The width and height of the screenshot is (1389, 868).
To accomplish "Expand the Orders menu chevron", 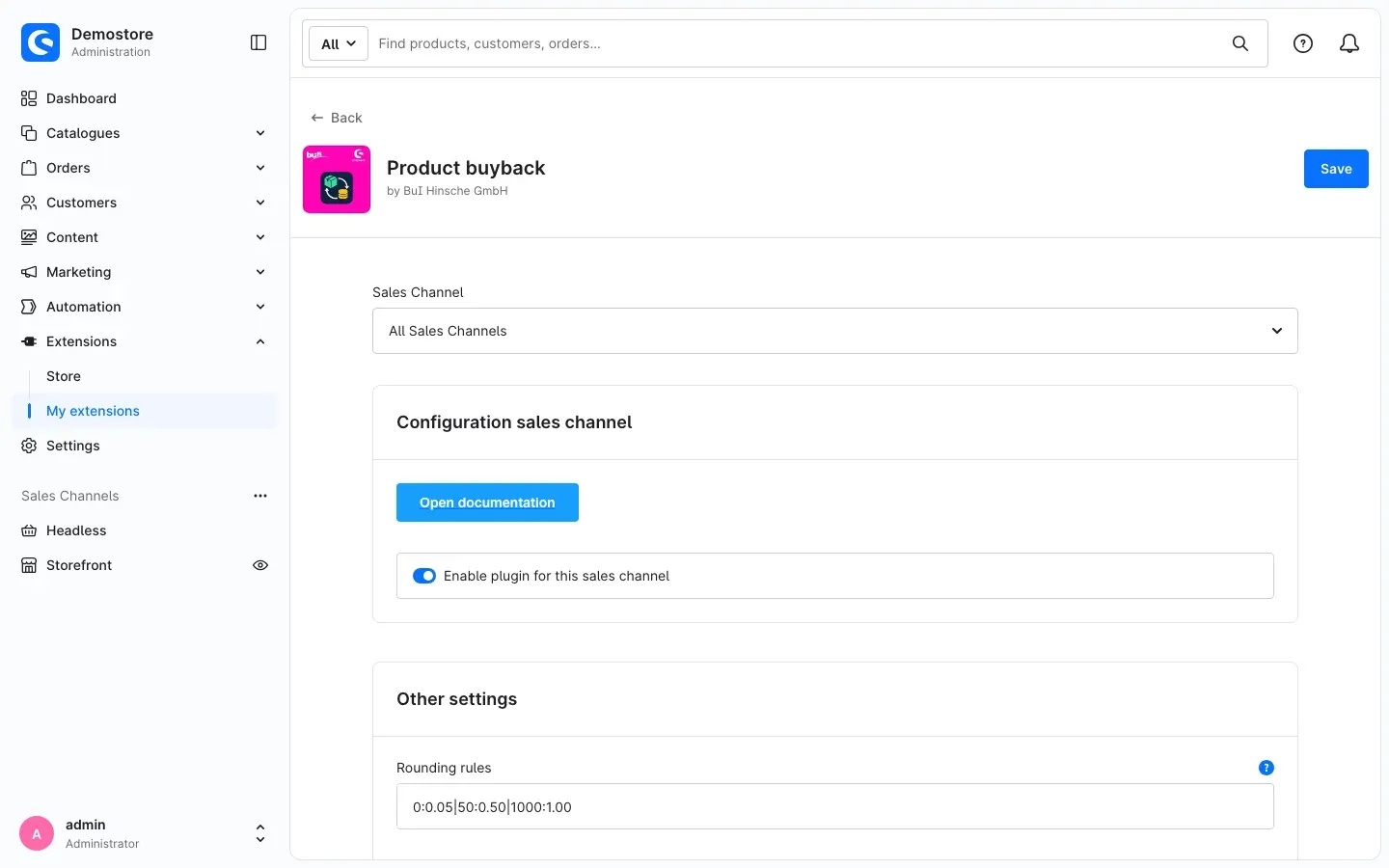I will (x=260, y=168).
